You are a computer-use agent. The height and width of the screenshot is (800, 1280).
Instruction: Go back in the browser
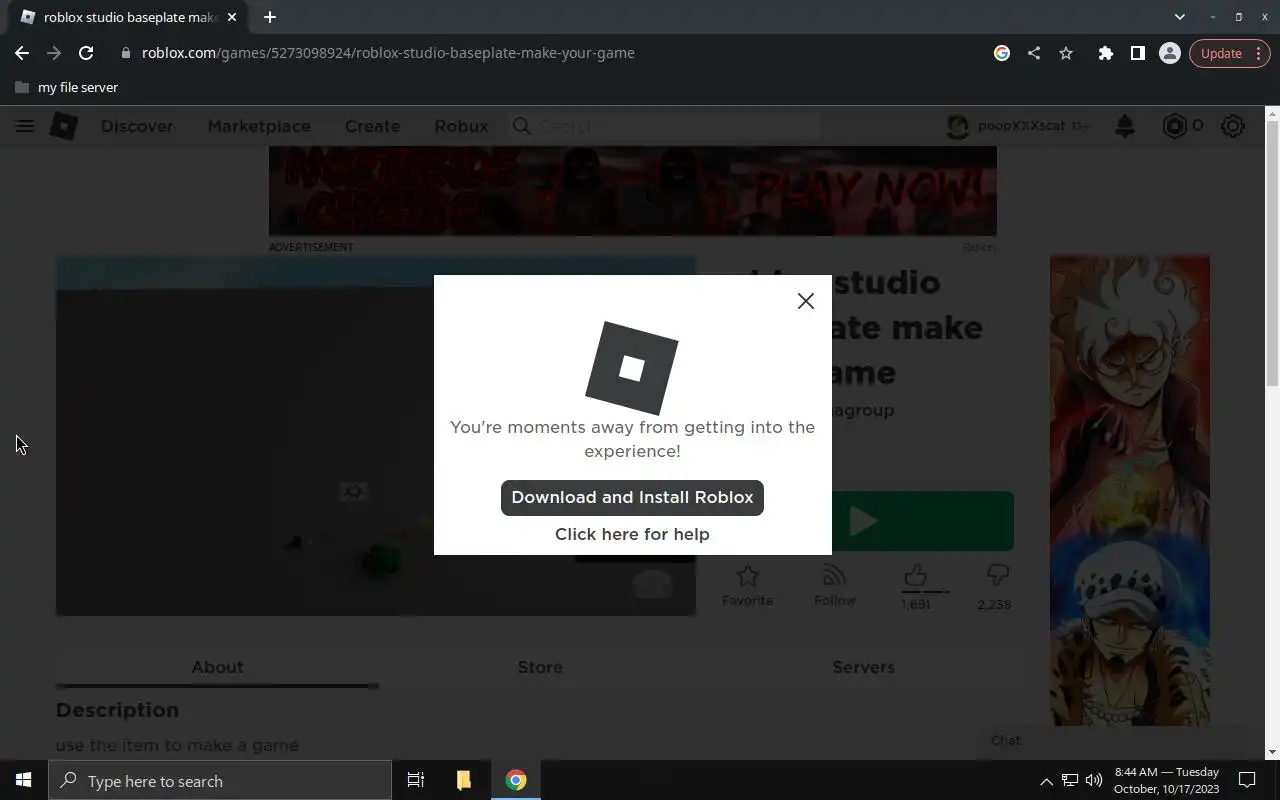[22, 53]
